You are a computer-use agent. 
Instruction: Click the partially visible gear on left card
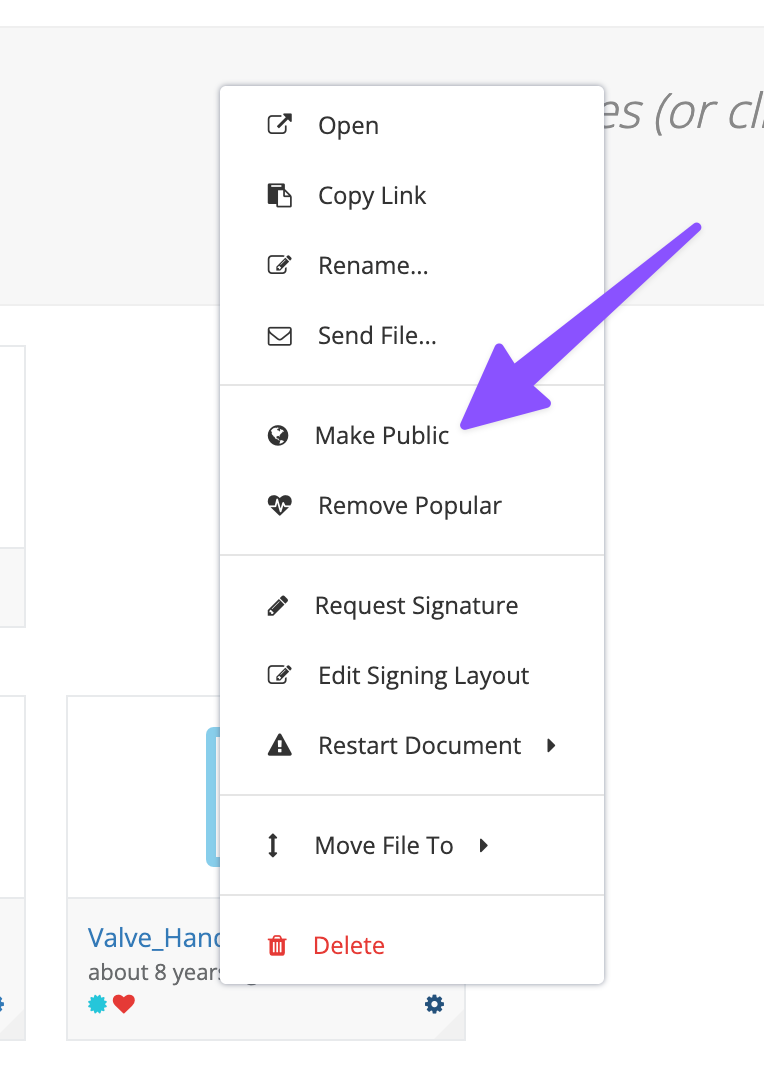(2, 1004)
